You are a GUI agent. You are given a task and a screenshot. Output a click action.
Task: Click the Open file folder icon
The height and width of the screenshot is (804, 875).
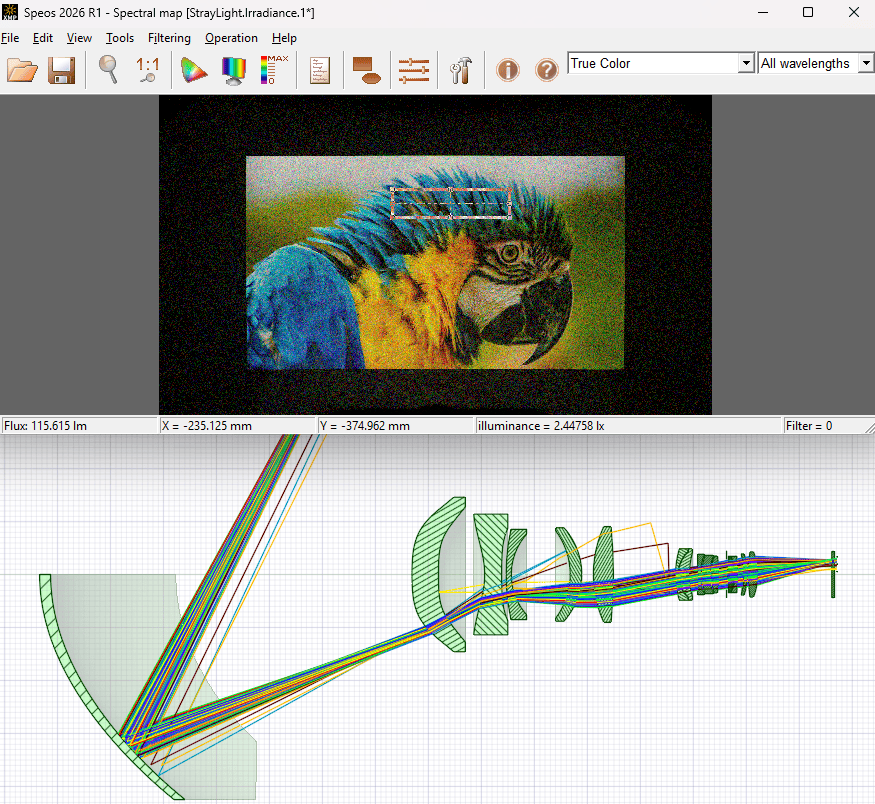pyautogui.click(x=22, y=70)
